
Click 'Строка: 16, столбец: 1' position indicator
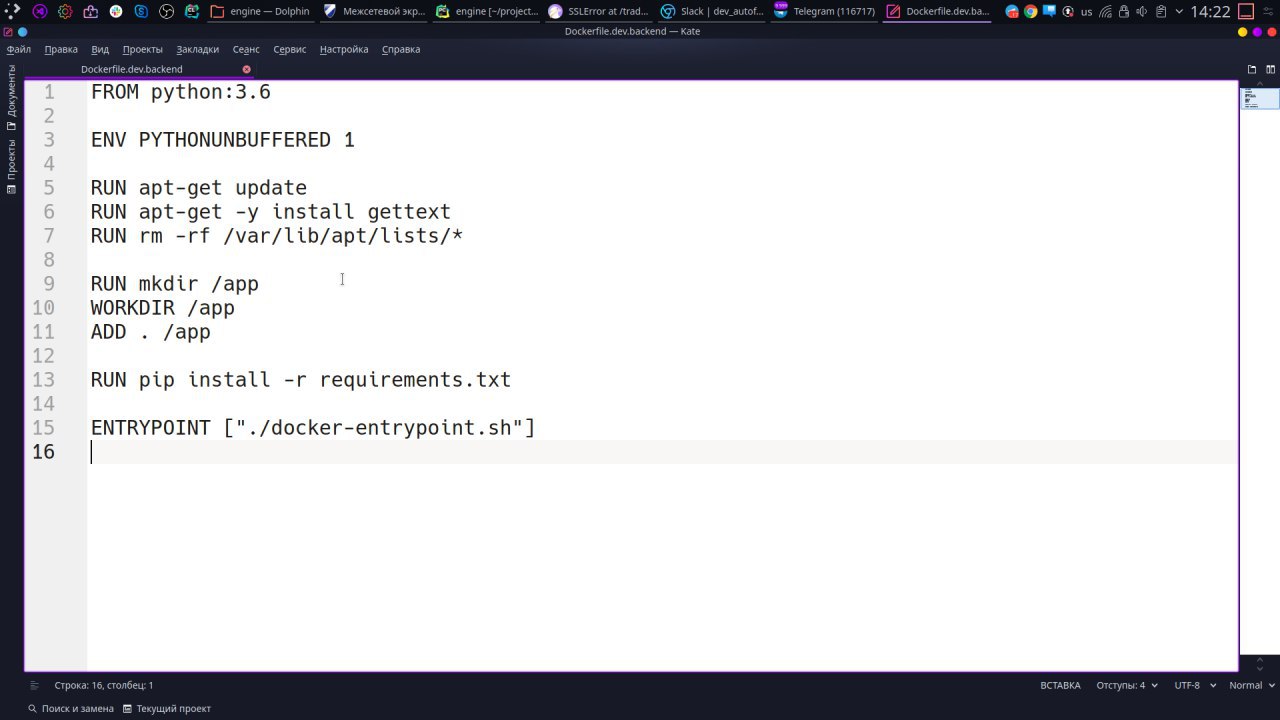104,685
